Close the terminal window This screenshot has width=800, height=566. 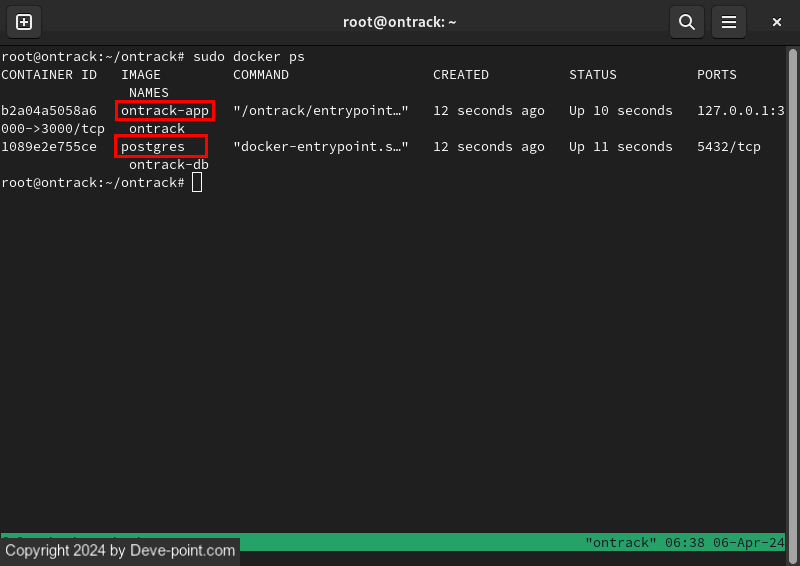coord(777,22)
